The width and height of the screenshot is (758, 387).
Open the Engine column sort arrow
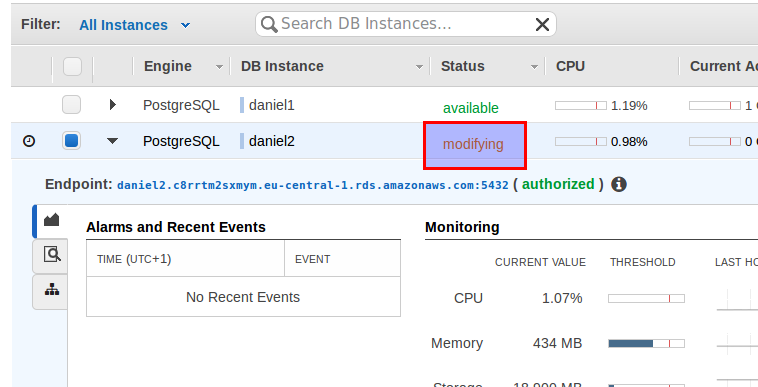(x=219, y=67)
